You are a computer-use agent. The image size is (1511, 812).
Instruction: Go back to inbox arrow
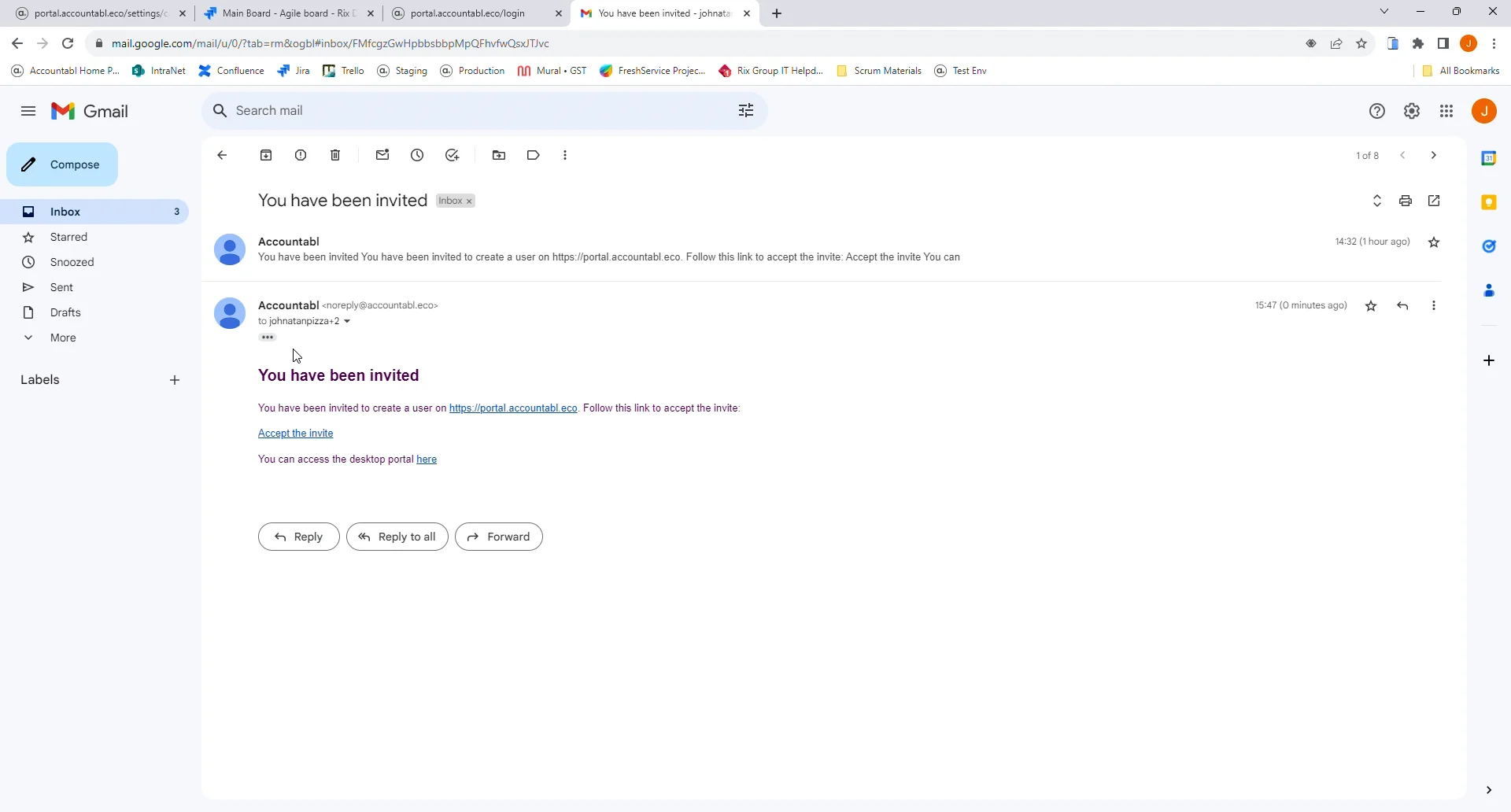[x=222, y=156]
